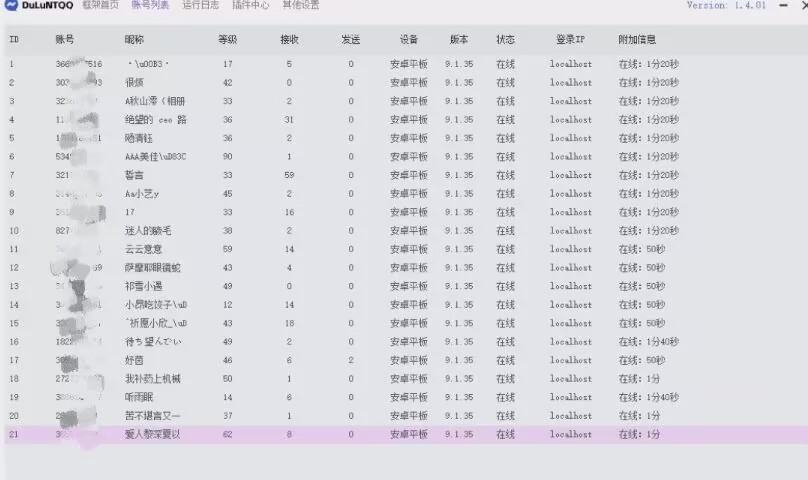The image size is (808, 480).
Task: Select the row with nickname 很烦
Action: click(x=404, y=82)
